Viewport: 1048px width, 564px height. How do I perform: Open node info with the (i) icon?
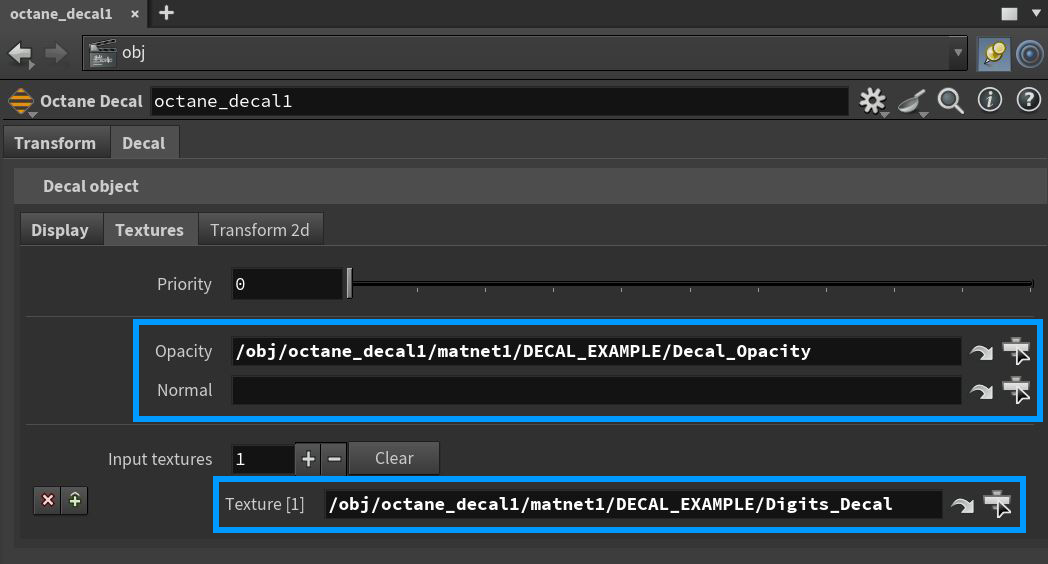tap(990, 100)
